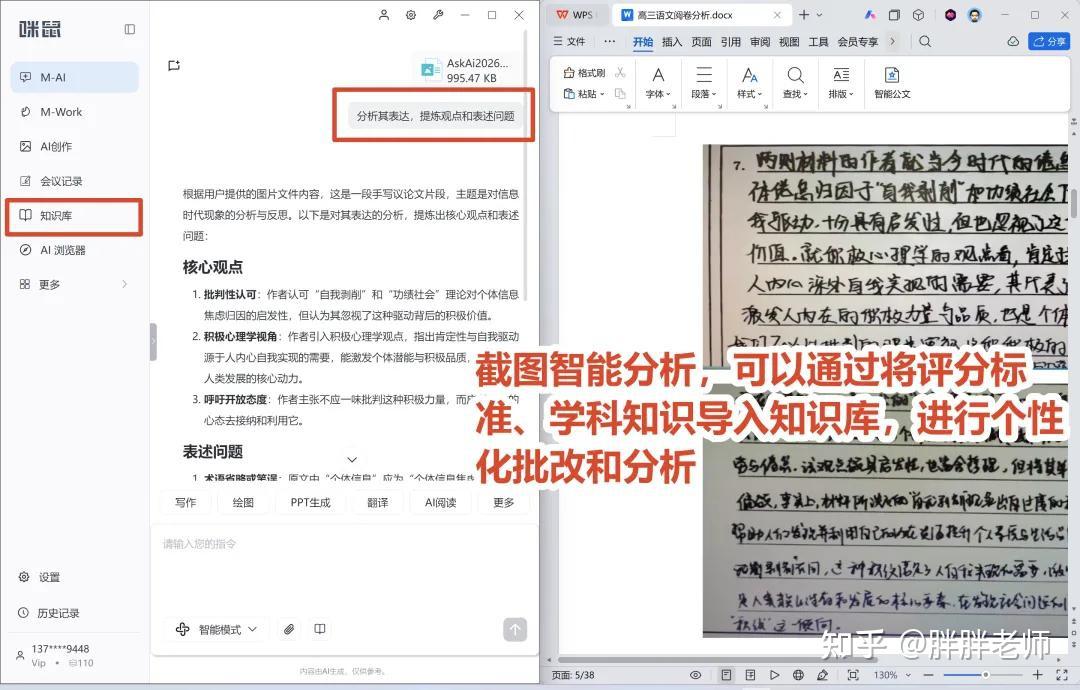Open the WPS search magnifier

tap(925, 41)
